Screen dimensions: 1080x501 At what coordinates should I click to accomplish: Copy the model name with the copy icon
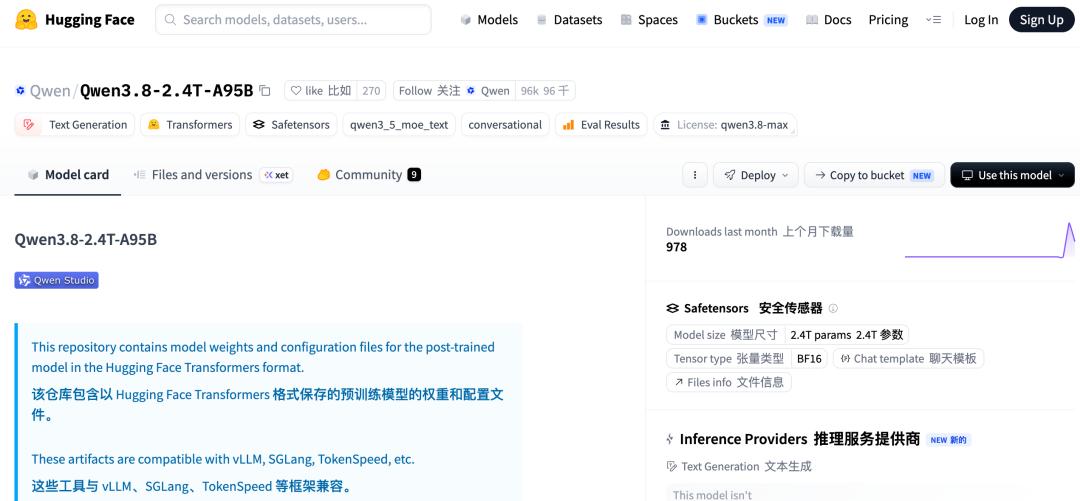tap(264, 90)
